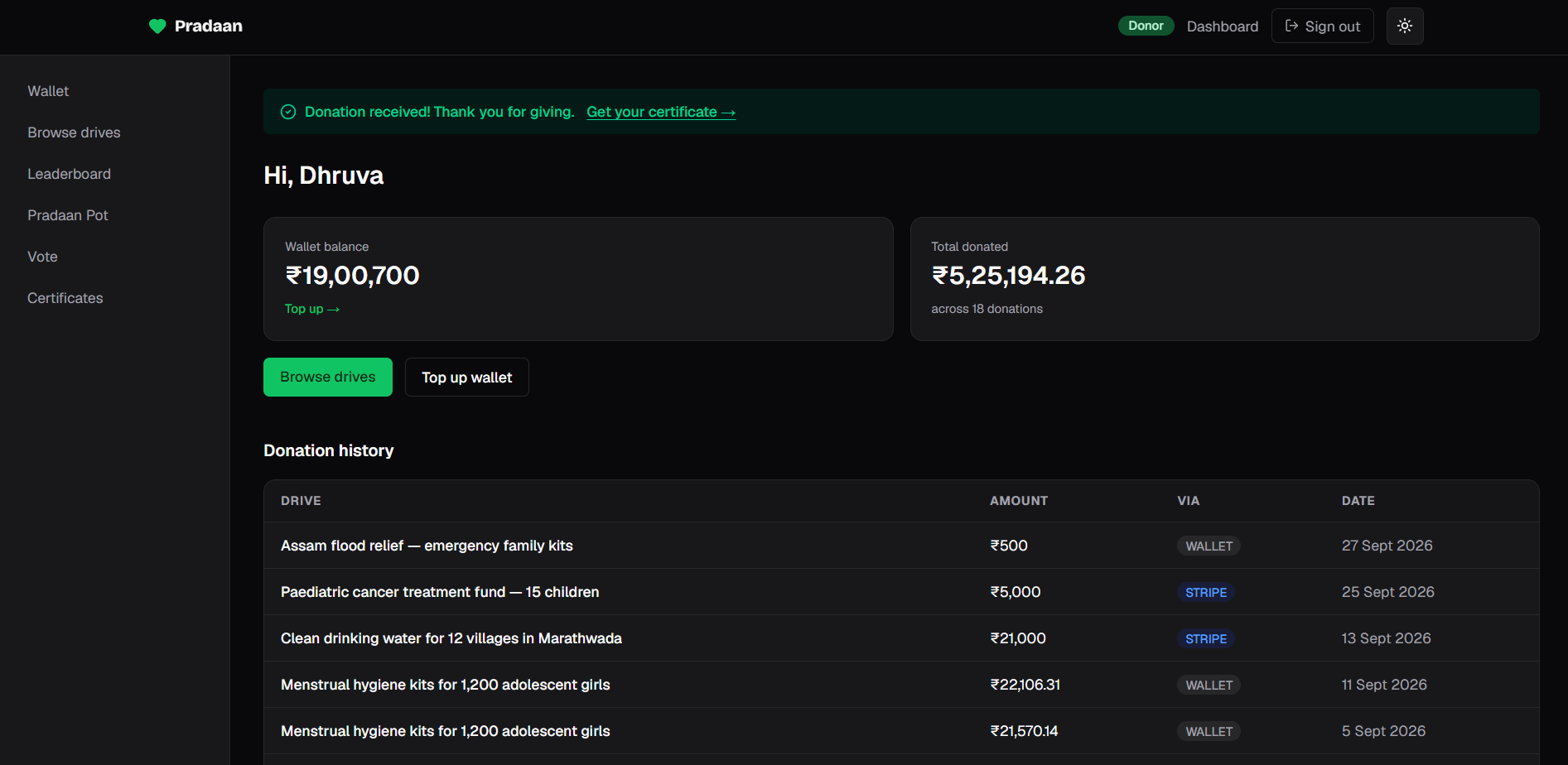Click the Top up arrow link in wallet card
Image resolution: width=1568 pixels, height=765 pixels.
[x=312, y=309]
